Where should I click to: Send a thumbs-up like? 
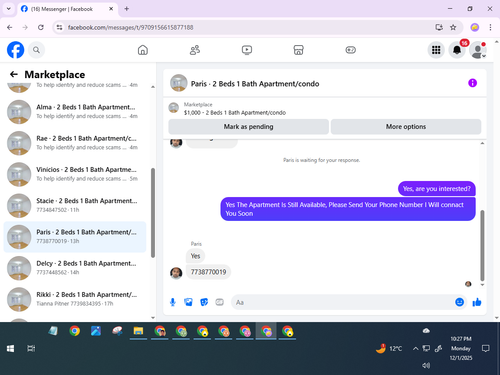(x=477, y=302)
